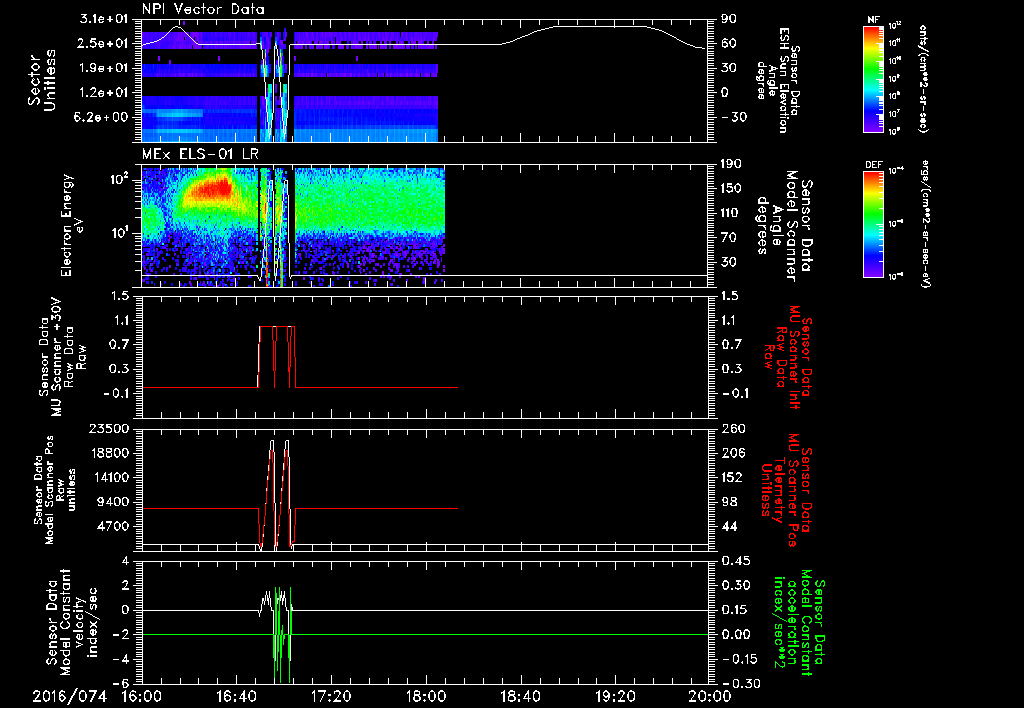Click the '3.1e+01' sector tick value
Screen dimensions: 1024x708
103,19
